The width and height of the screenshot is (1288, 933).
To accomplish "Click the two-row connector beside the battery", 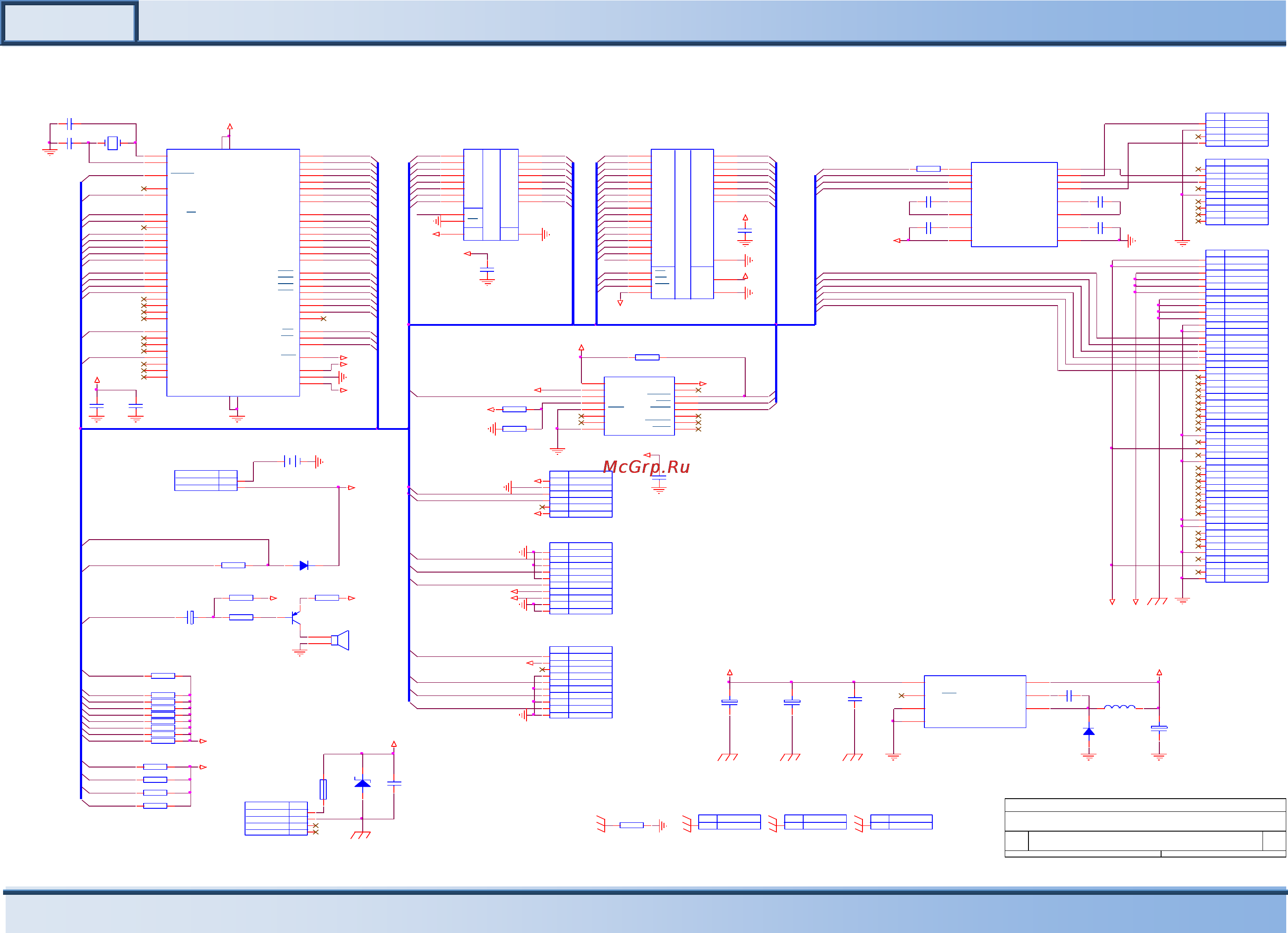I will pyautogui.click(x=206, y=480).
